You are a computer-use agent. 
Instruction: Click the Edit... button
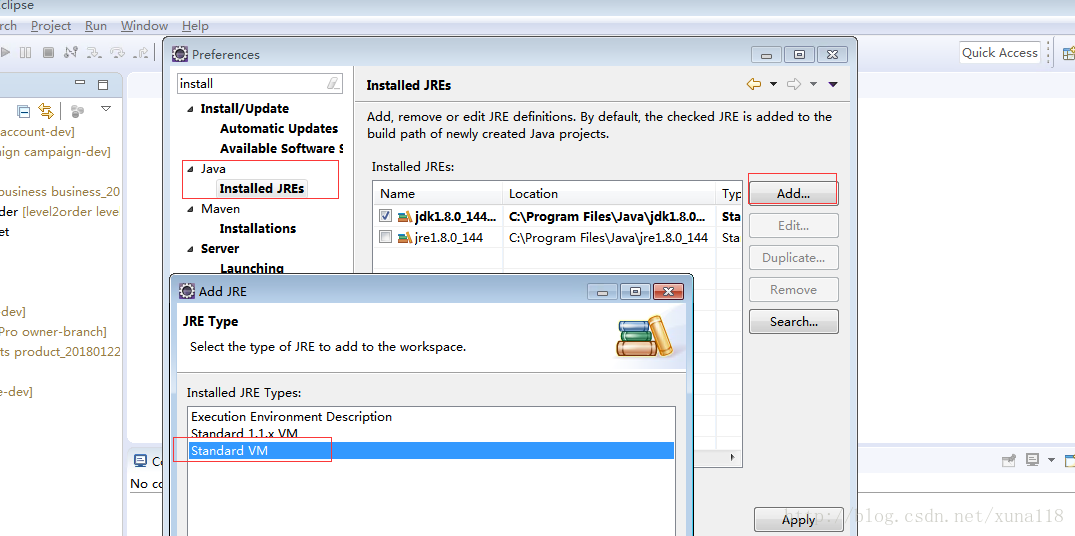point(793,226)
